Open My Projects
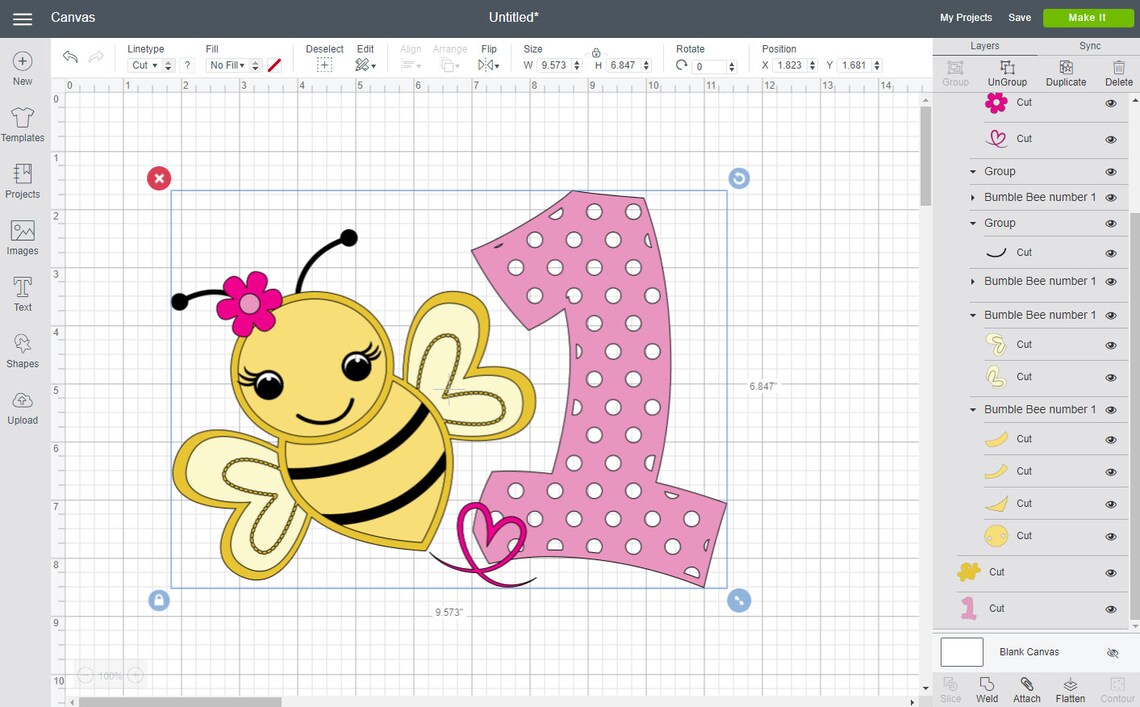The height and width of the screenshot is (707, 1140). [x=966, y=17]
